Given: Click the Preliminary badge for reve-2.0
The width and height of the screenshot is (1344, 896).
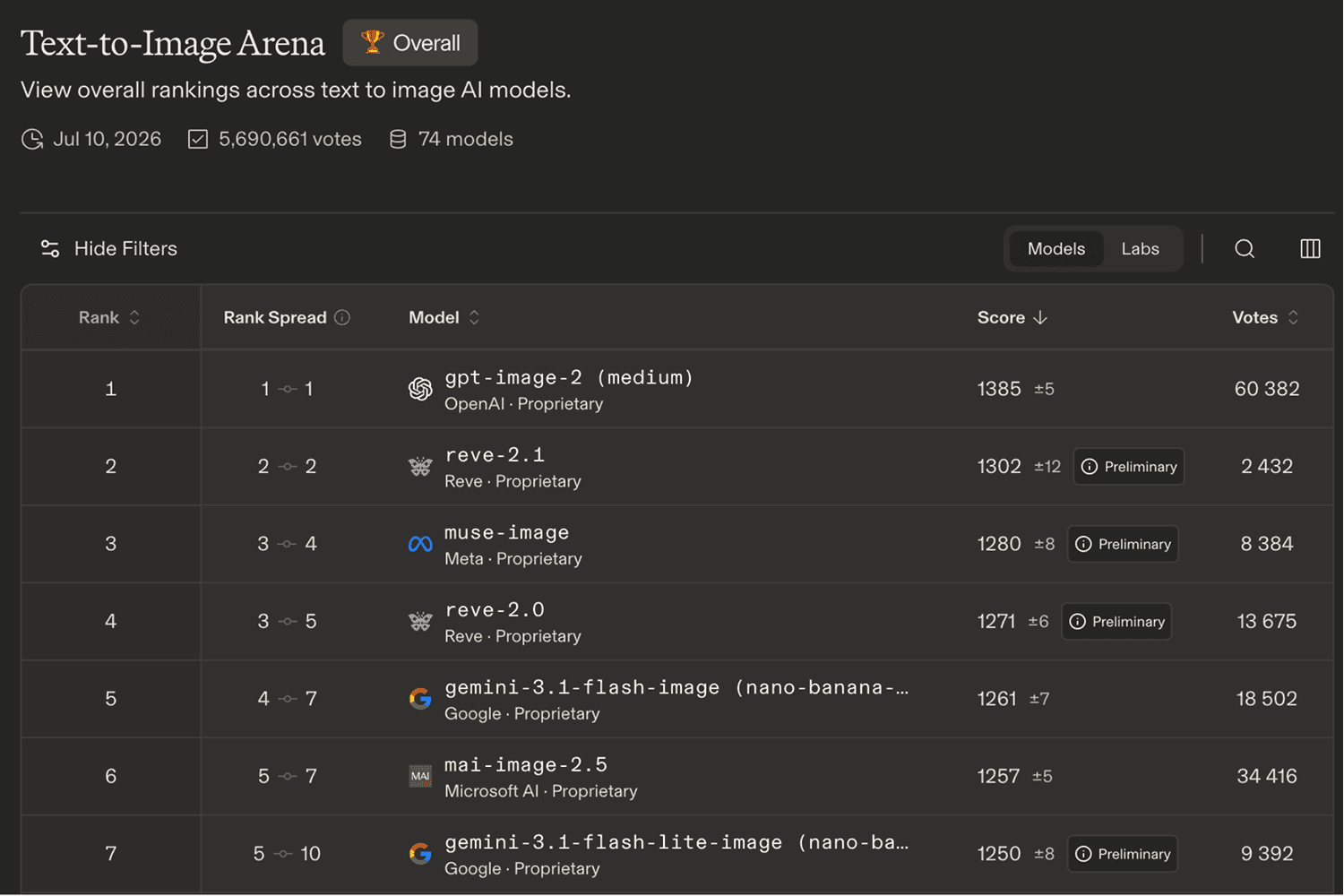Looking at the screenshot, I should [x=1116, y=622].
